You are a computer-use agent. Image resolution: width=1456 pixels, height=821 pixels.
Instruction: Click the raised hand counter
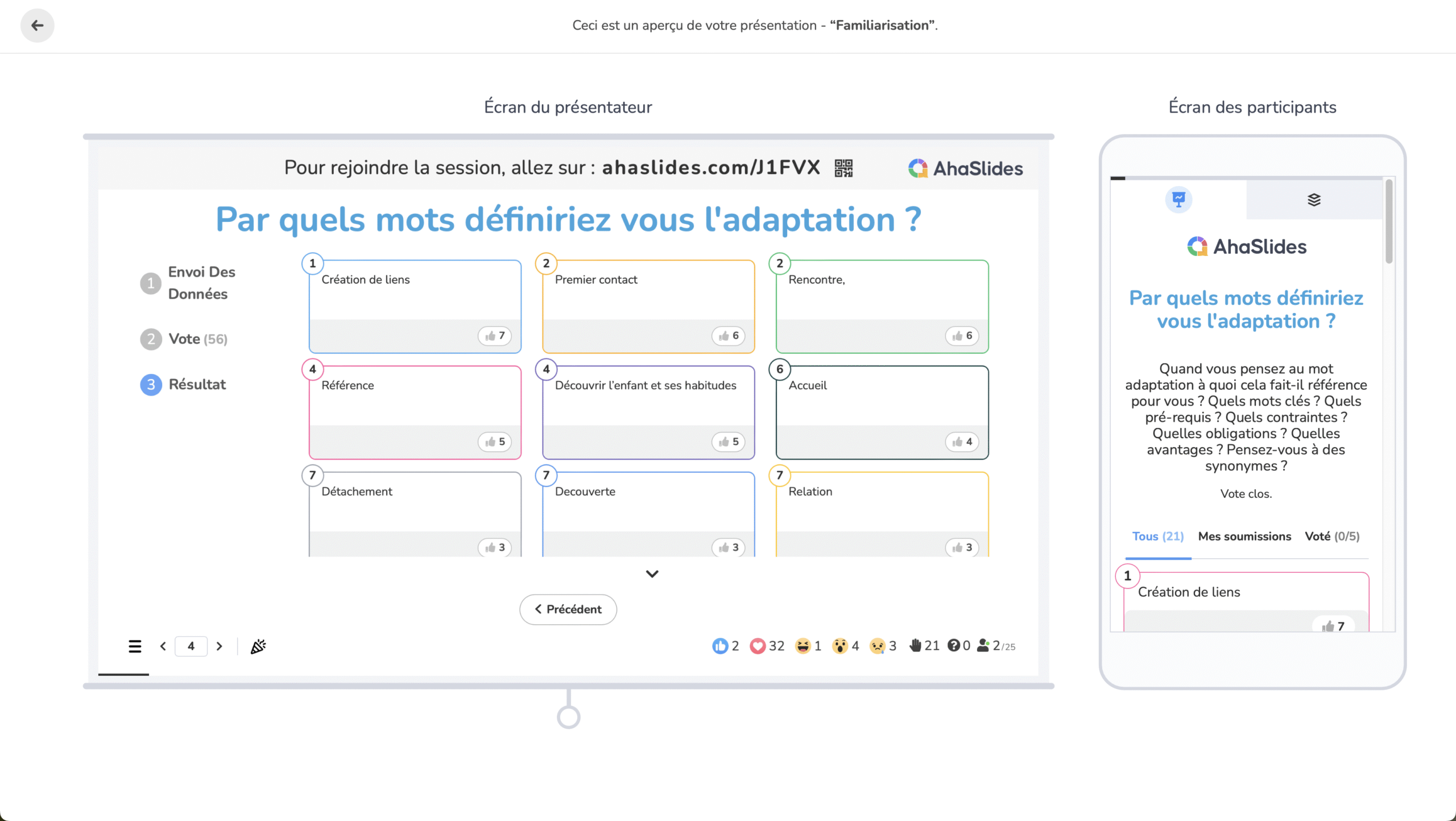click(x=924, y=646)
